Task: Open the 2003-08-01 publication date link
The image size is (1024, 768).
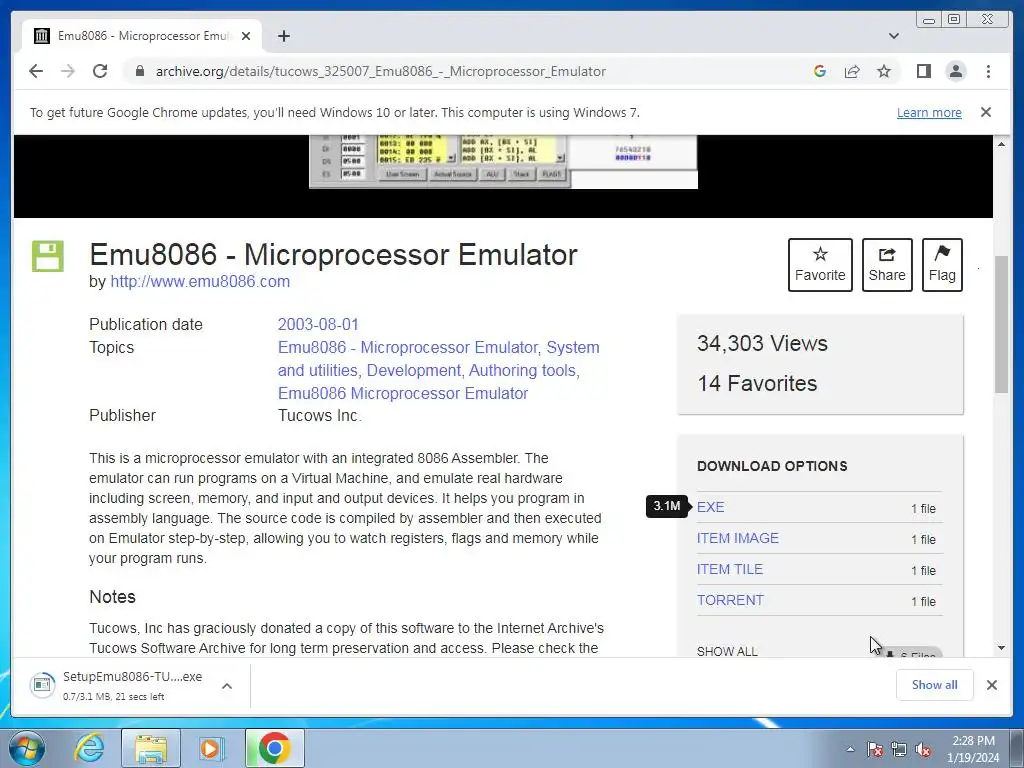Action: [318, 325]
